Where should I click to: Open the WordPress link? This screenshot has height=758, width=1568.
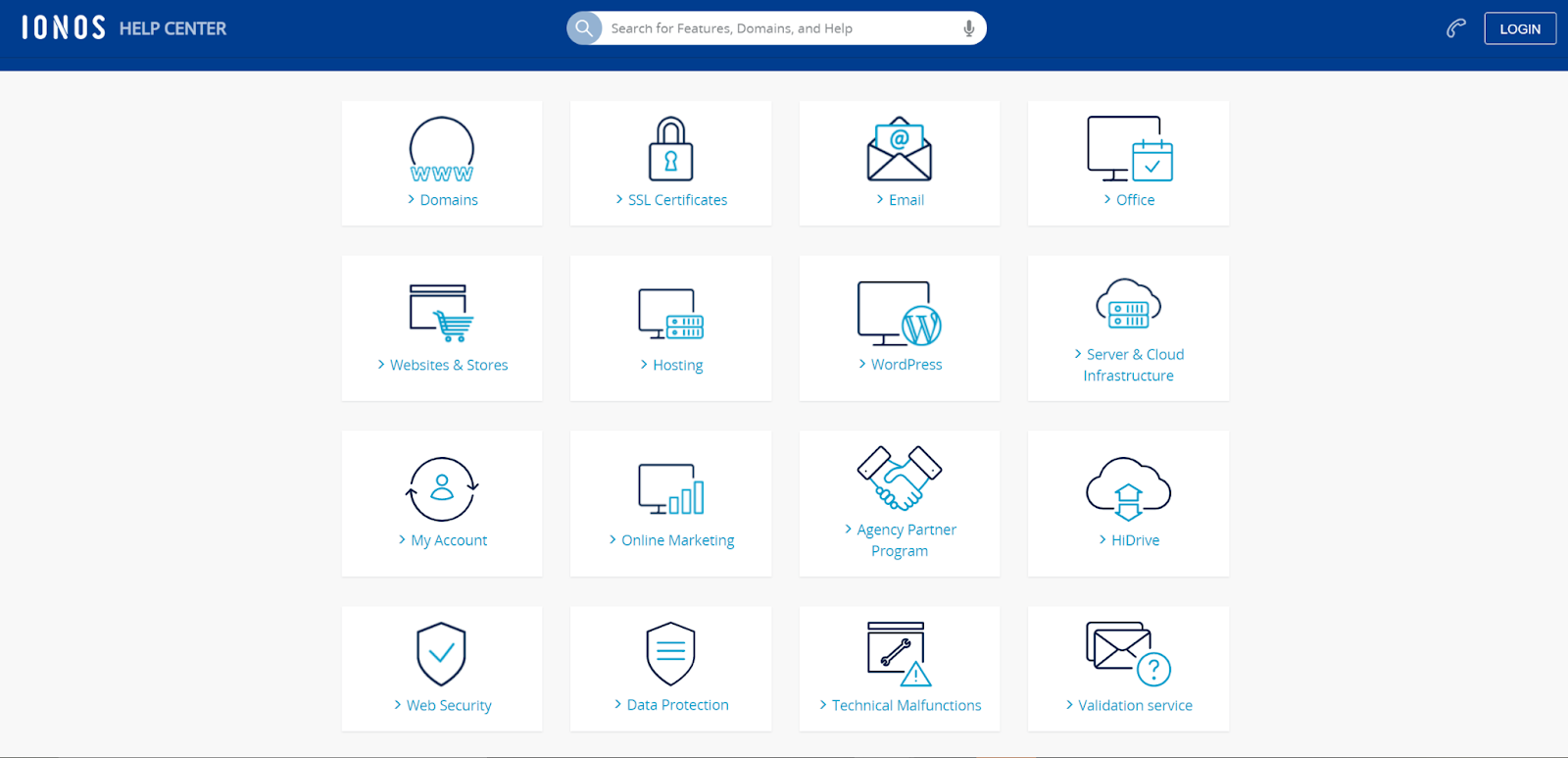[900, 364]
